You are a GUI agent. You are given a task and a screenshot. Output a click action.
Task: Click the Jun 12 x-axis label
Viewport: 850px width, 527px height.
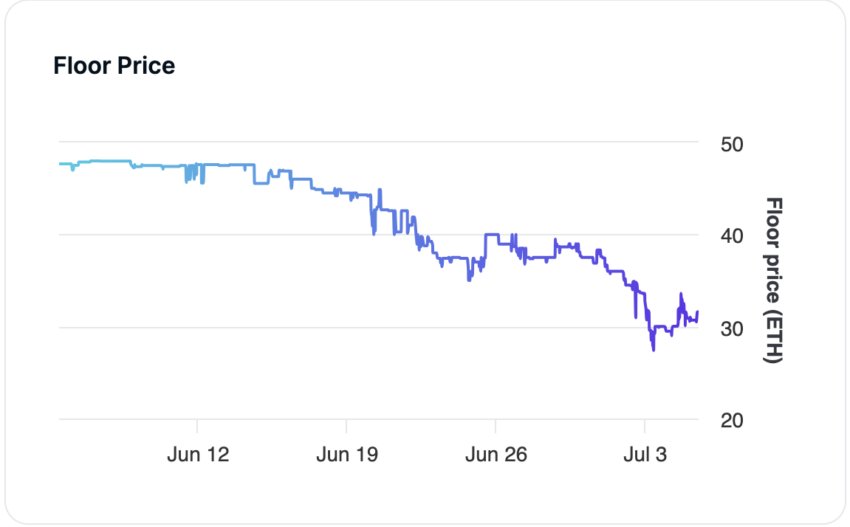tap(198, 454)
